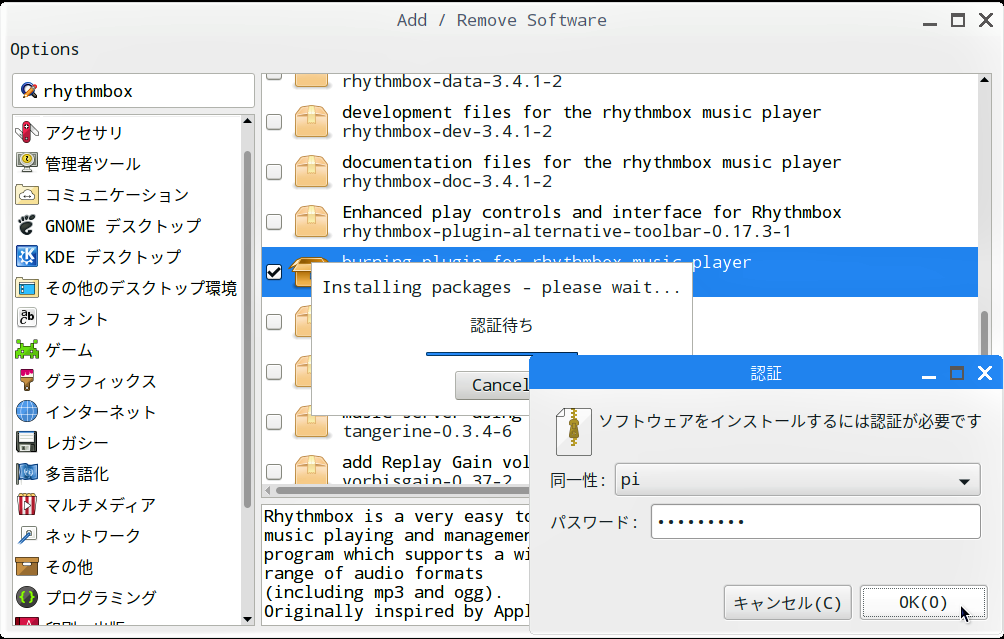Open the 管理者ツール category icon

tap(27, 163)
